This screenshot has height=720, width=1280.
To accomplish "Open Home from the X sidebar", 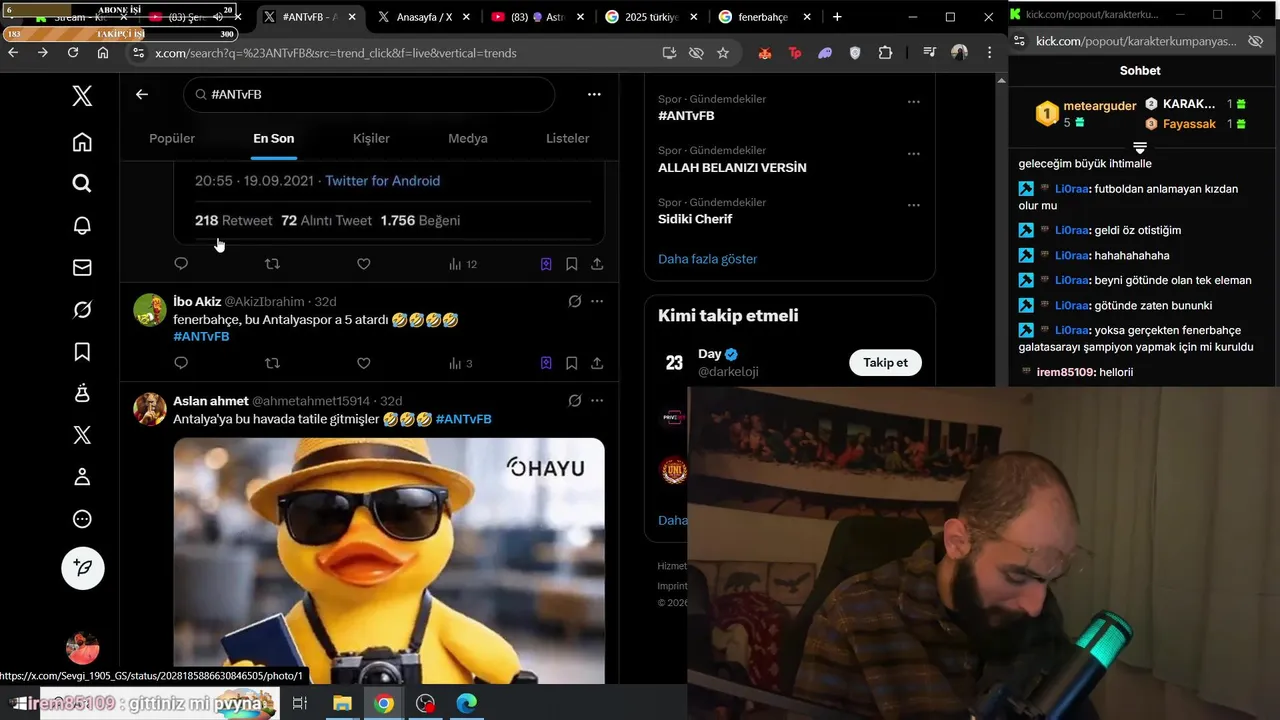I will point(82,142).
